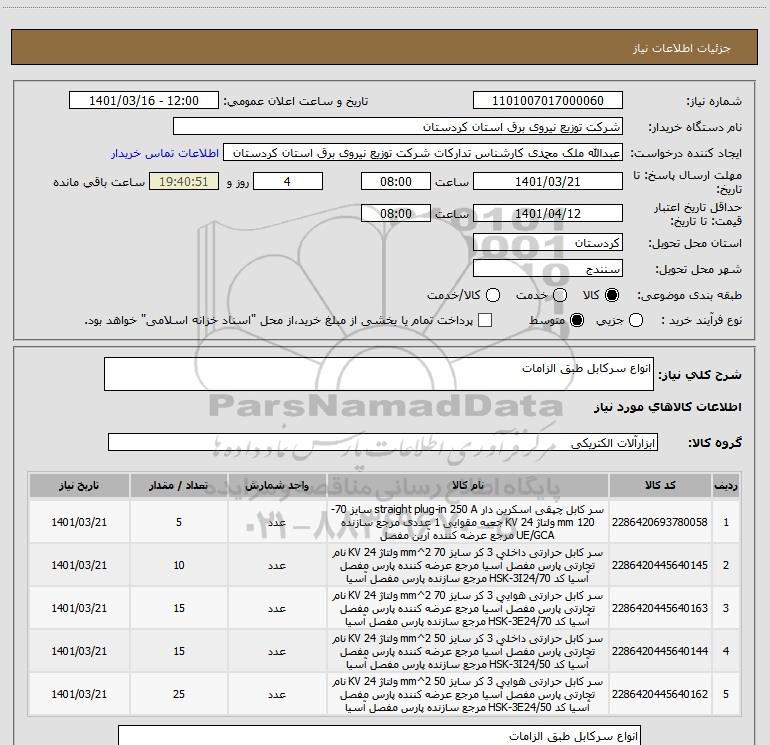Click the price validity date 1401/04/12 field
Image resolution: width=770 pixels, height=745 pixels.
pos(548,213)
